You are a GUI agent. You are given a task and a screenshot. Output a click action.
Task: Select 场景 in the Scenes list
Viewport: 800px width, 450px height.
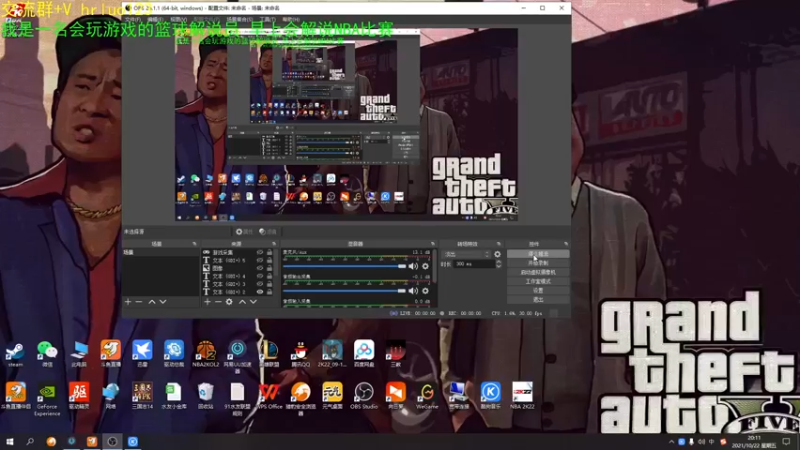tap(160, 253)
